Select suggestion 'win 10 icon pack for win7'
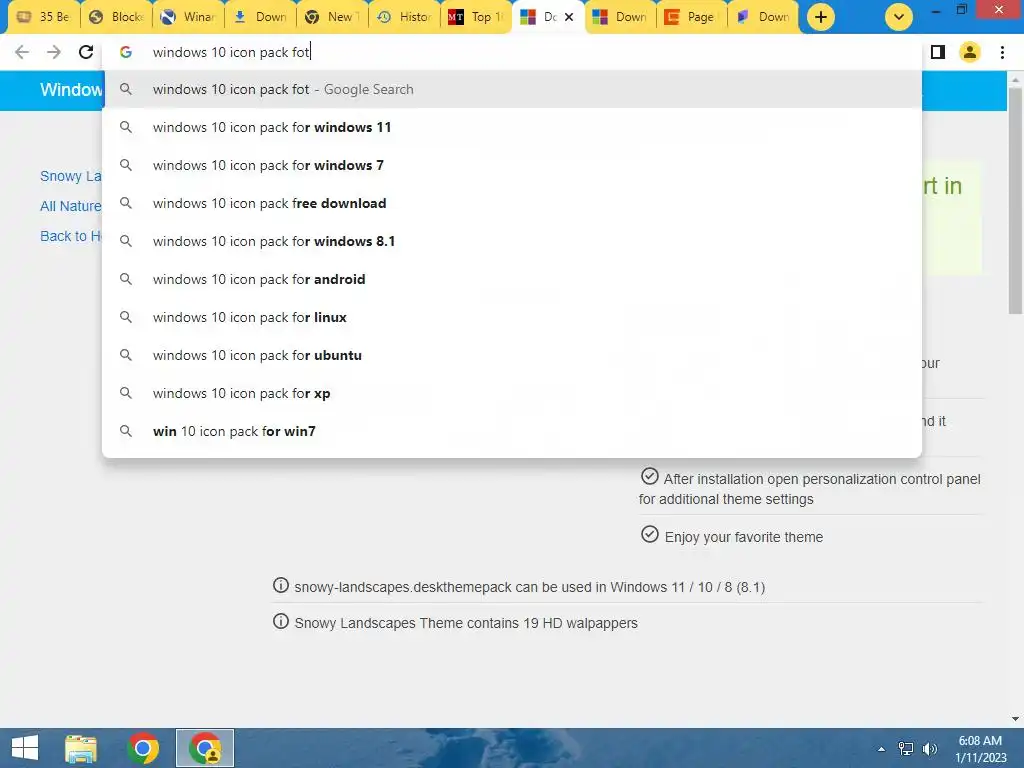The width and height of the screenshot is (1024, 768). click(x=512, y=431)
